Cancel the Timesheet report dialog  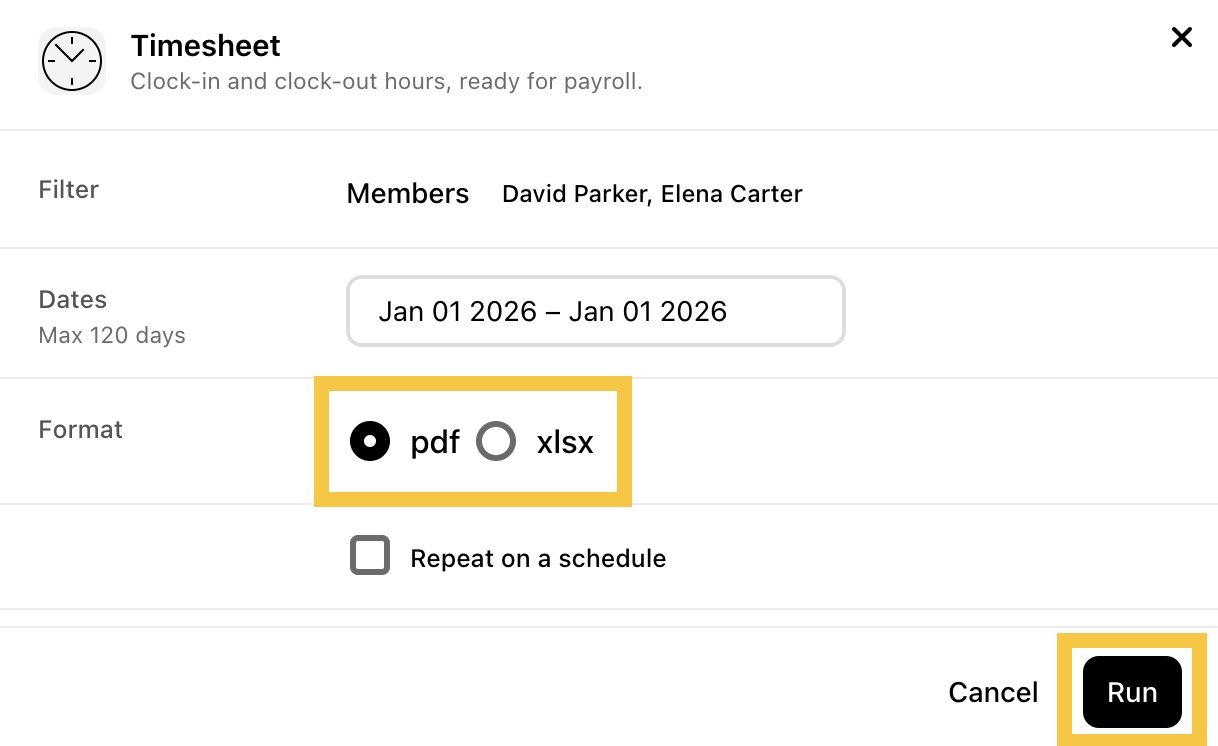pos(993,692)
